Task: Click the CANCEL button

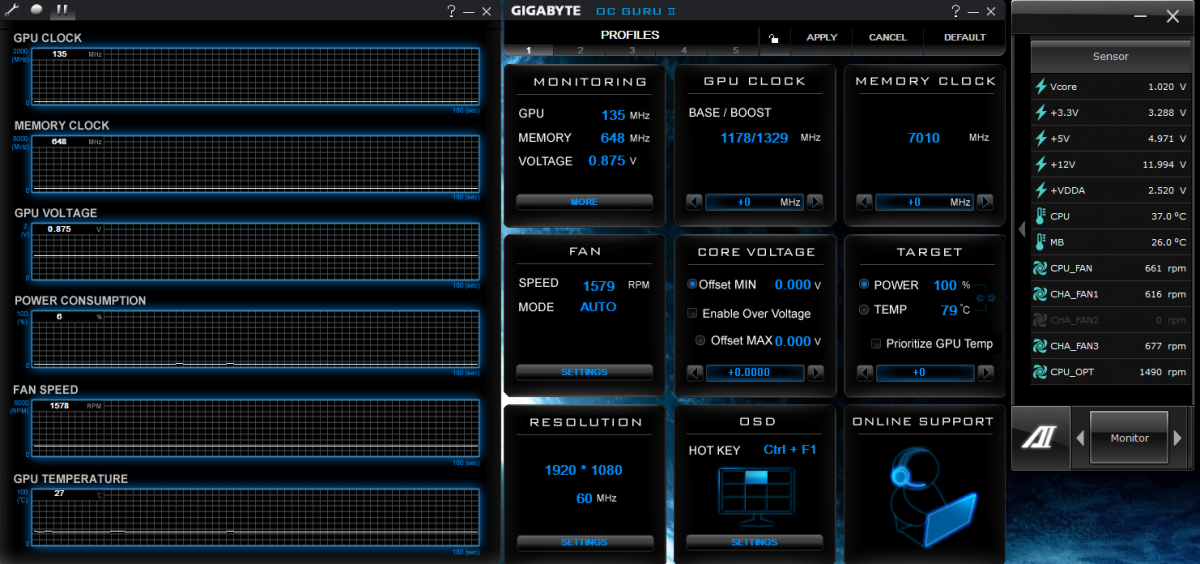Action: [x=887, y=38]
